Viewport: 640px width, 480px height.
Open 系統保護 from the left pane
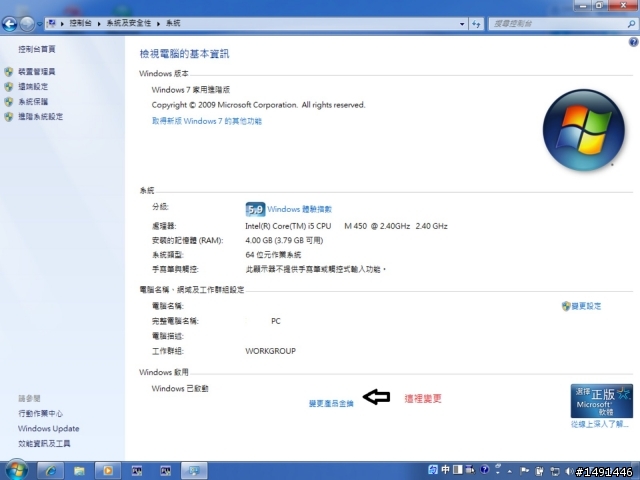click(x=33, y=102)
